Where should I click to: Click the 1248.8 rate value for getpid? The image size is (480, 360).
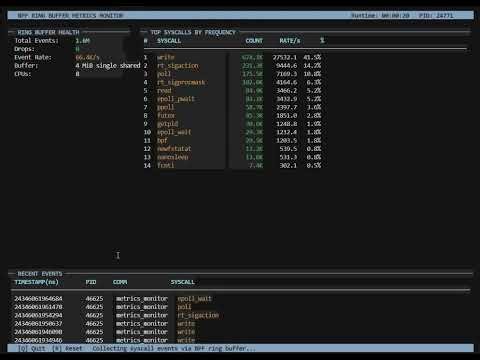coord(286,124)
